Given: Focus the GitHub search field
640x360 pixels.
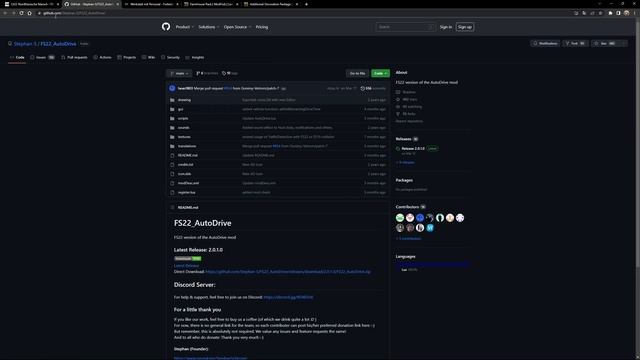Looking at the screenshot, I should 405,27.
